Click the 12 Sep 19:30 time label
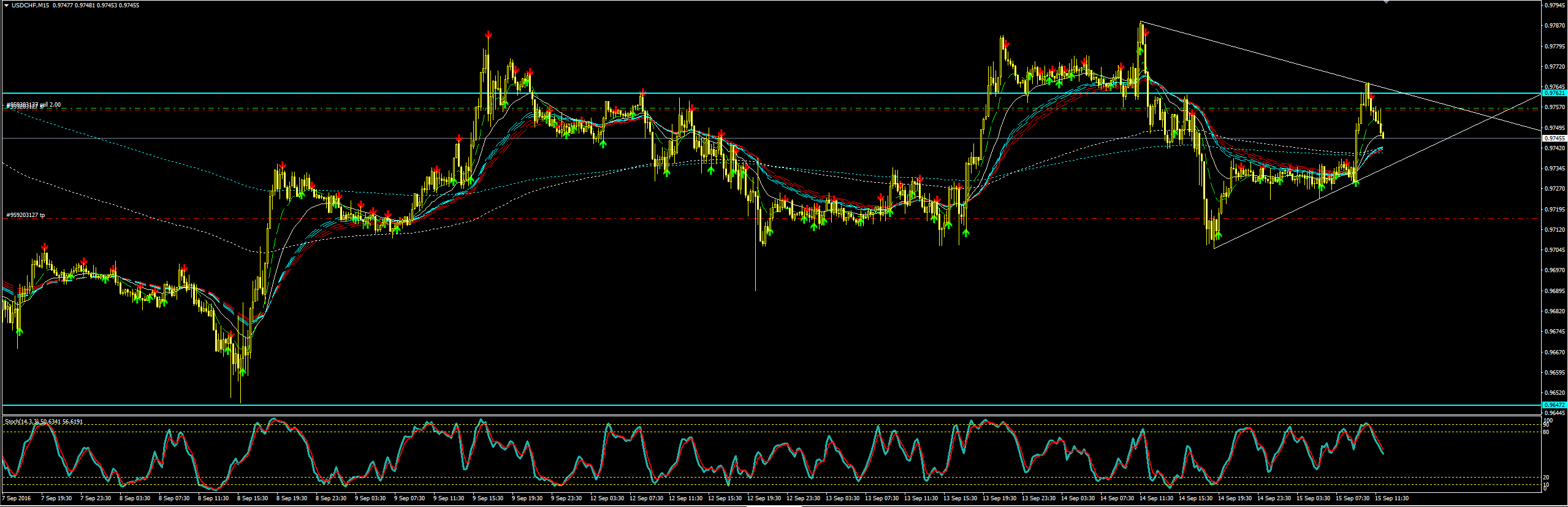The image size is (1568, 507). point(764,498)
